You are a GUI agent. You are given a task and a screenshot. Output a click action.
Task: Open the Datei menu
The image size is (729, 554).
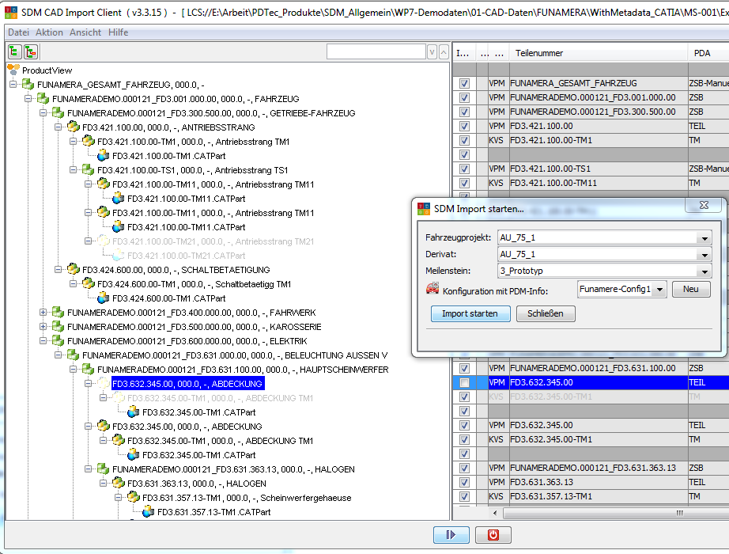coord(19,33)
